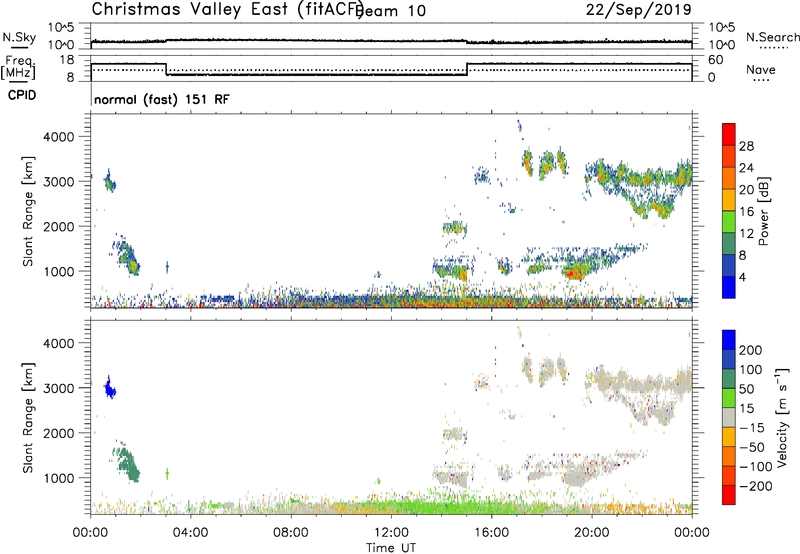800x554 pixels.
Task: Click the '16:00' time tick label
Action: pyautogui.click(x=491, y=533)
